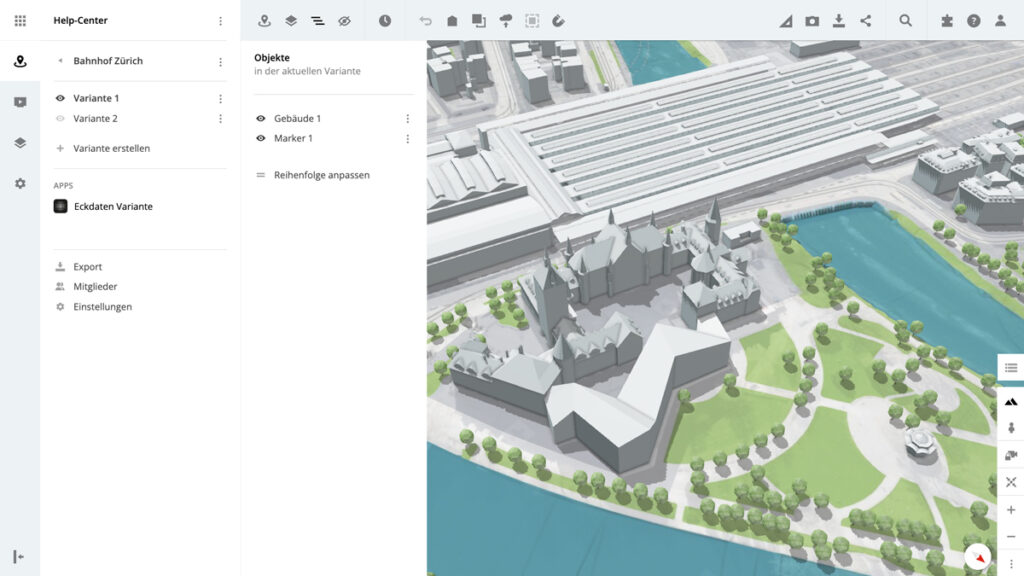This screenshot has height=576, width=1024.
Task: Open the options menu for Marker 1
Action: click(x=407, y=138)
